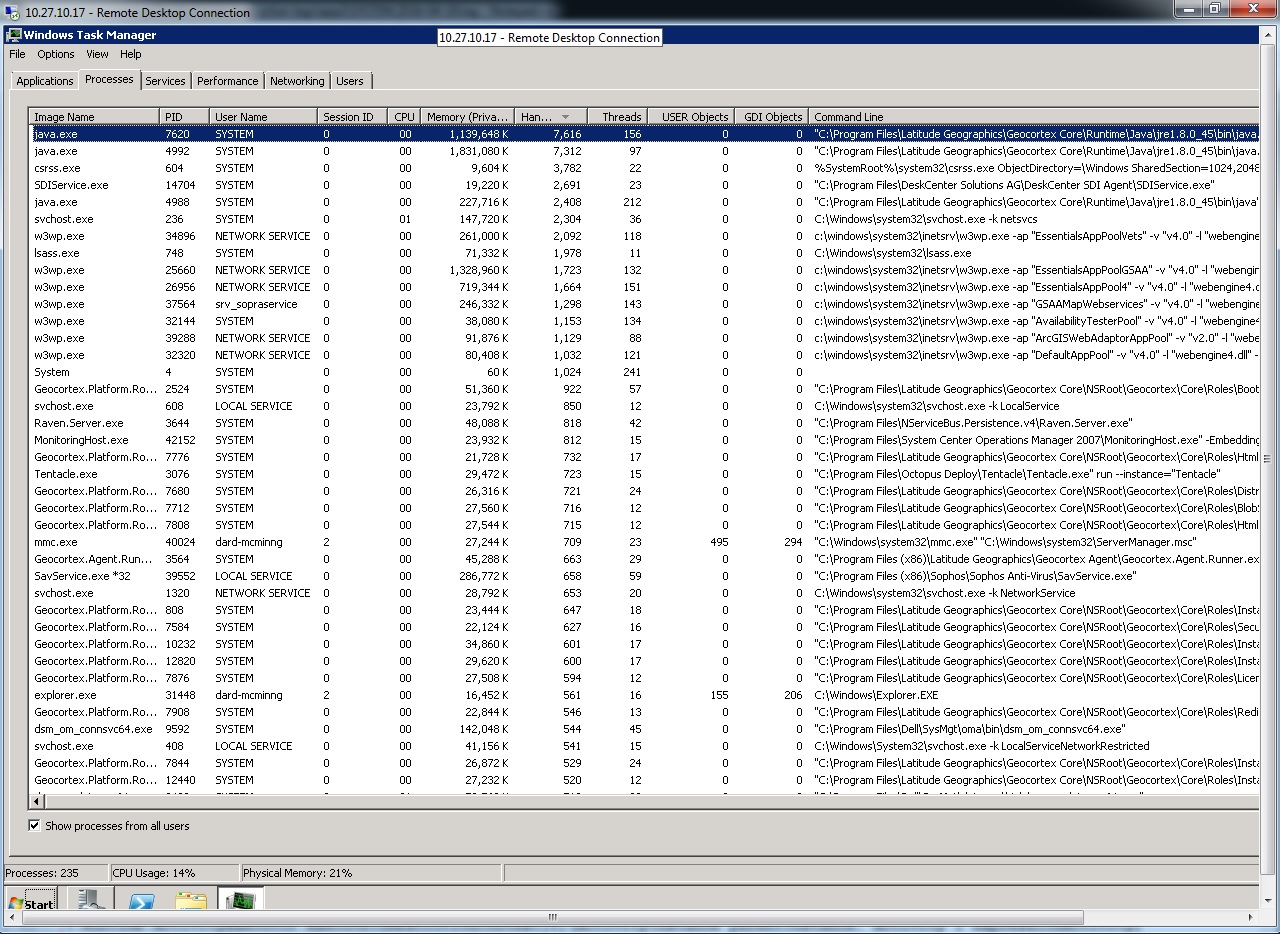Select the SDIService.exe process row
The image size is (1280, 934).
[x=644, y=185]
